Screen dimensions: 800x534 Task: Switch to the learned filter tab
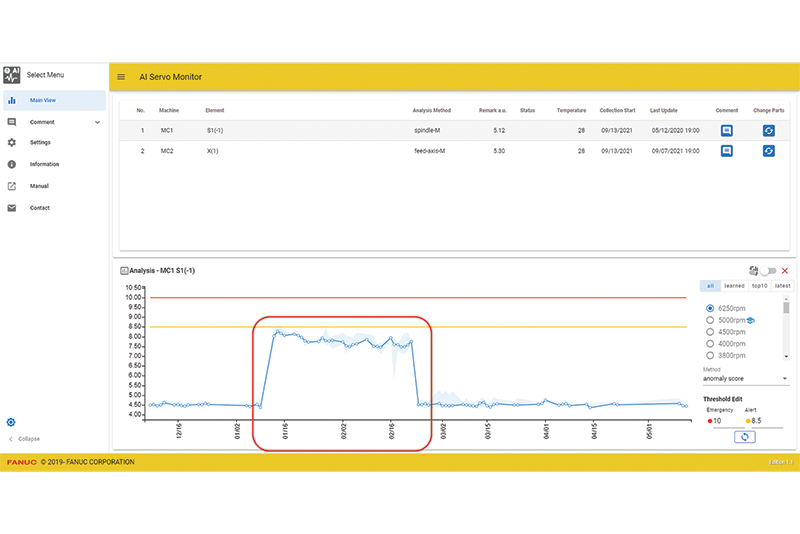tap(734, 286)
